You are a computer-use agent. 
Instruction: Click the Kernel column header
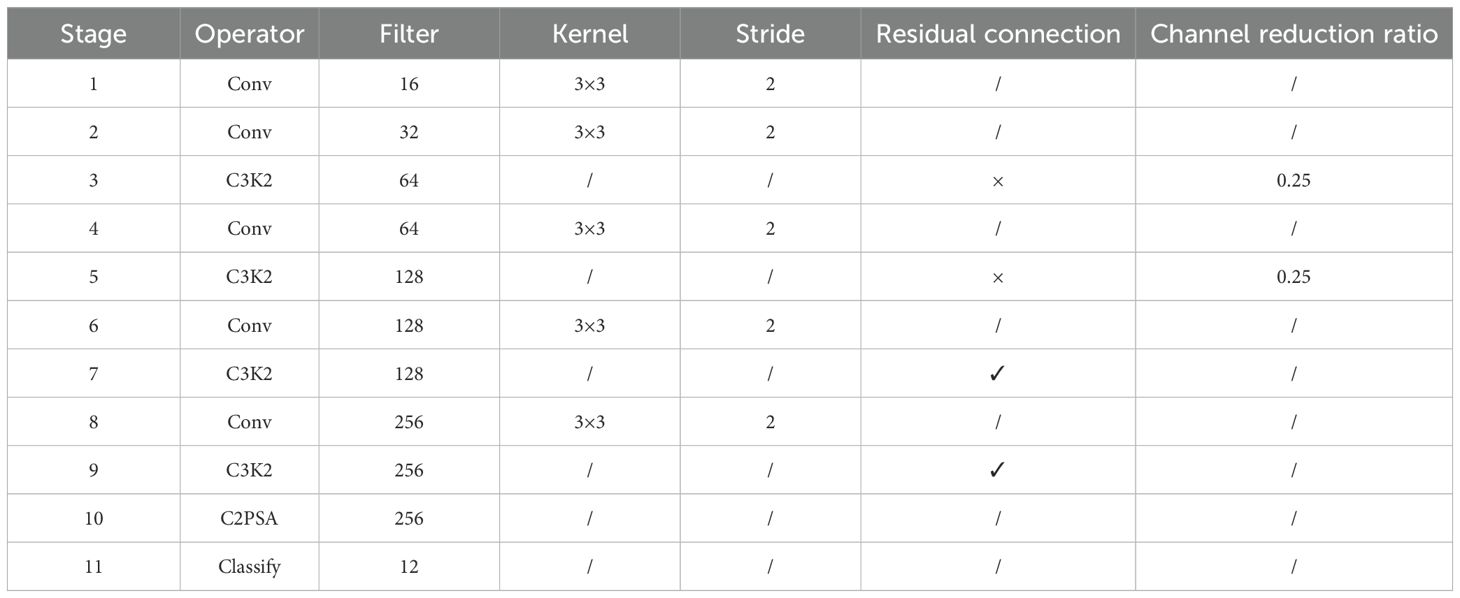coord(590,34)
